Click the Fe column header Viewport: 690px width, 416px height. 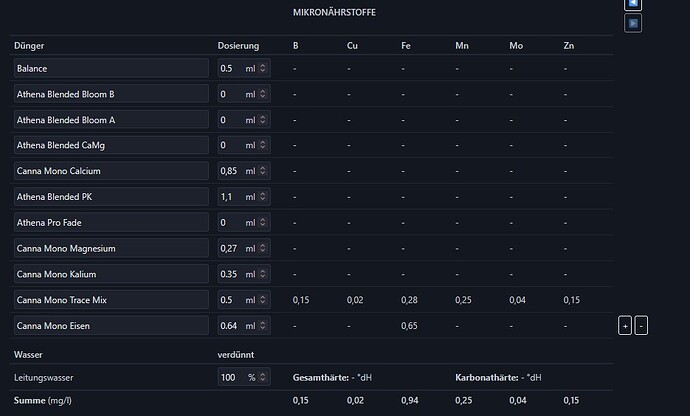406,46
